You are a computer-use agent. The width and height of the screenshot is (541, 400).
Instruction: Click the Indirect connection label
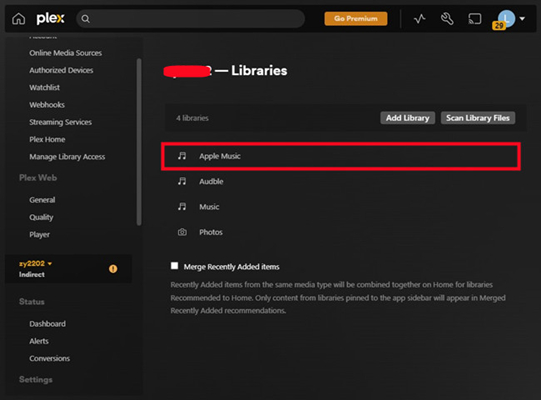click(32, 274)
